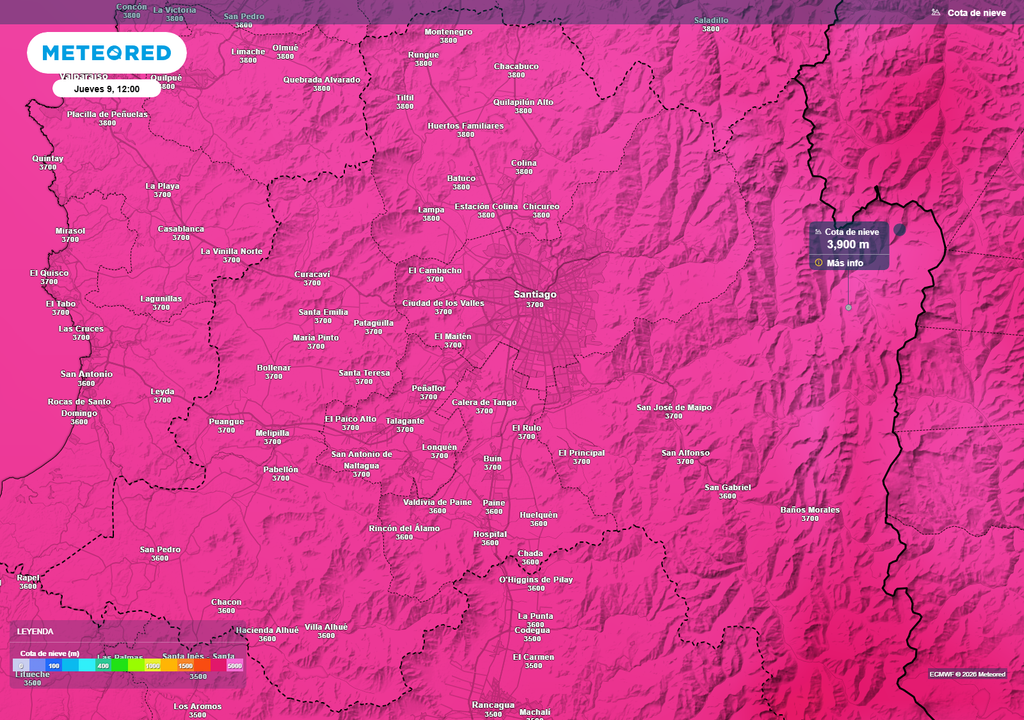The image size is (1024, 720).
Task: Click the Paine label
Action: click(x=494, y=503)
